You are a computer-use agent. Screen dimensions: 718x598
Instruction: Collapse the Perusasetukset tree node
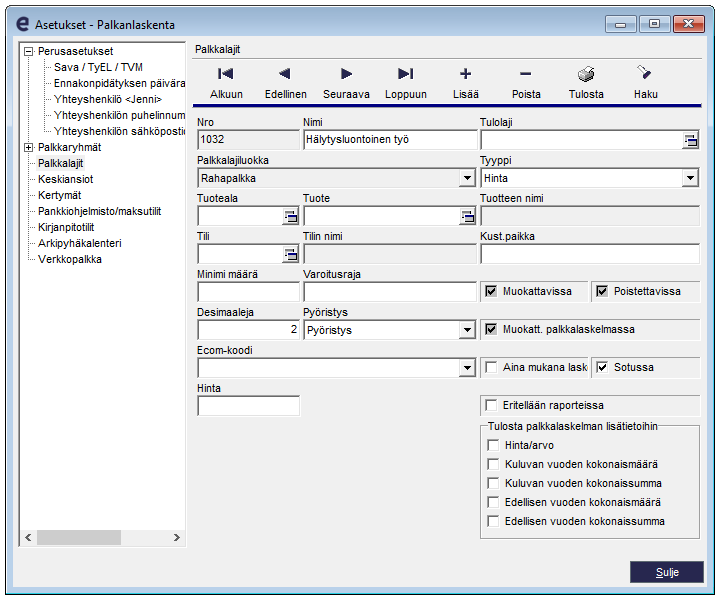coord(28,51)
